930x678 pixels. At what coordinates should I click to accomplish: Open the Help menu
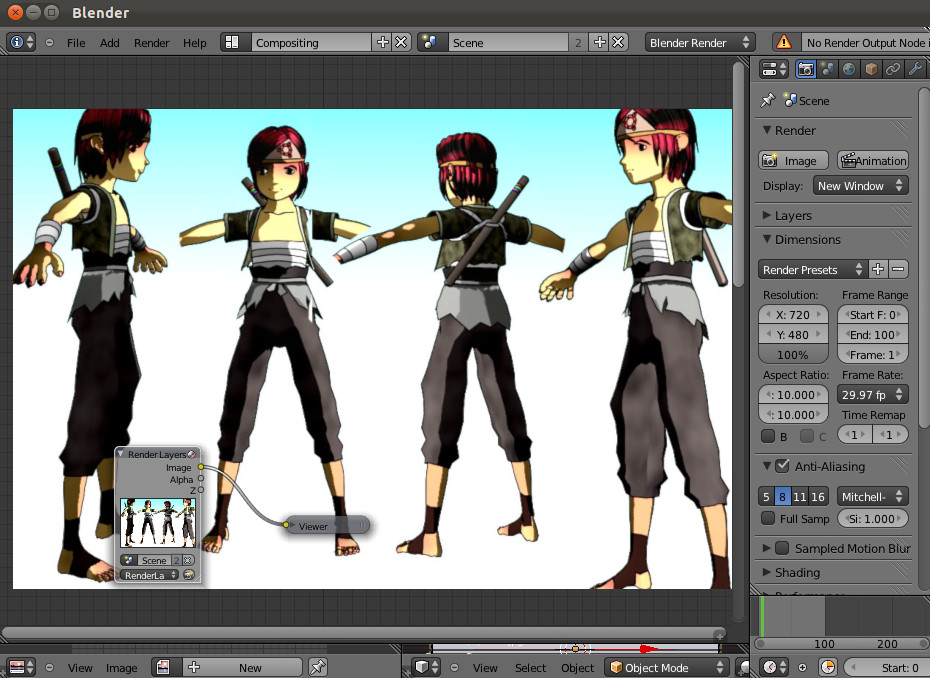click(195, 43)
